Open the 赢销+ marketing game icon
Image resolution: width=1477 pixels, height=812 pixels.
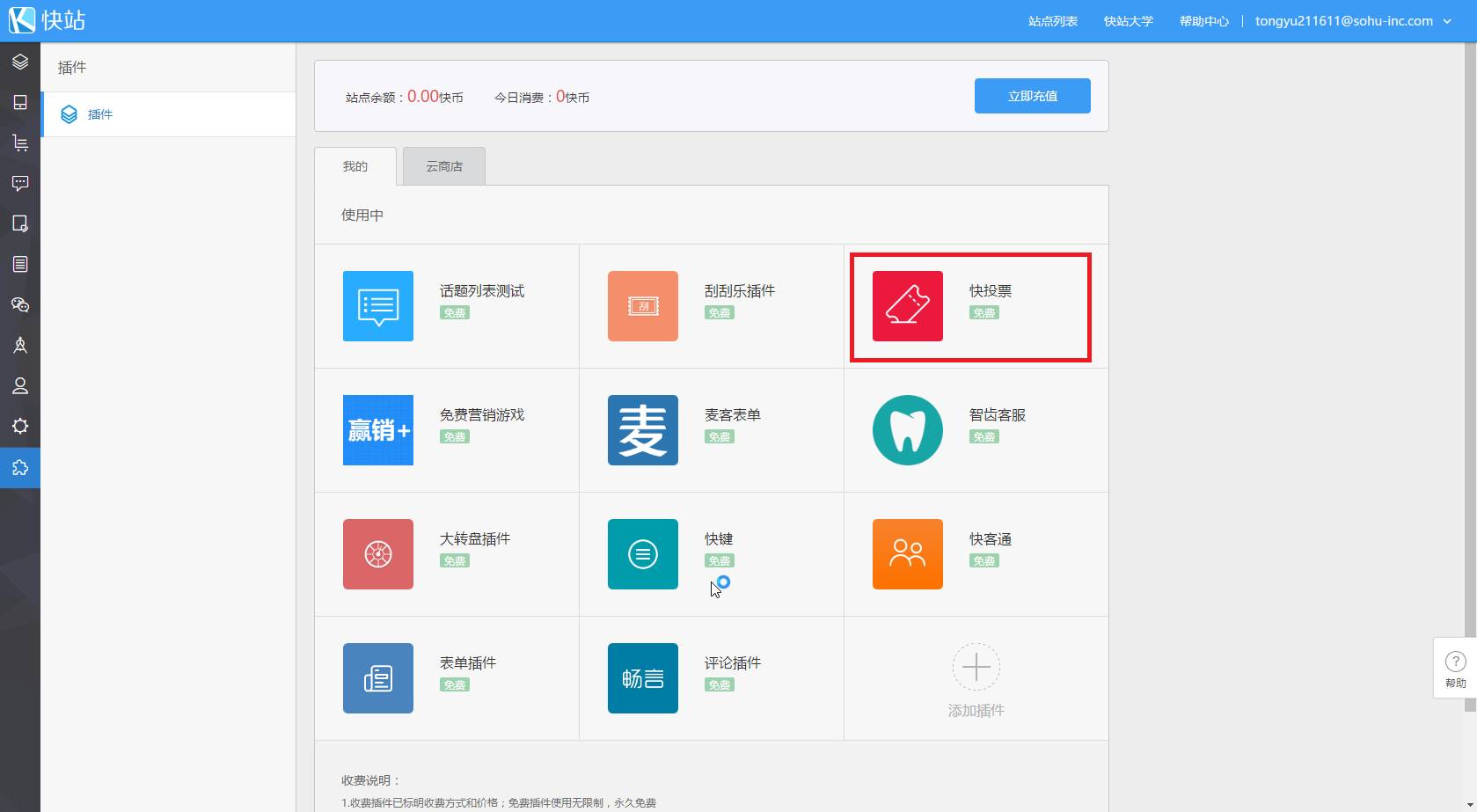point(378,430)
